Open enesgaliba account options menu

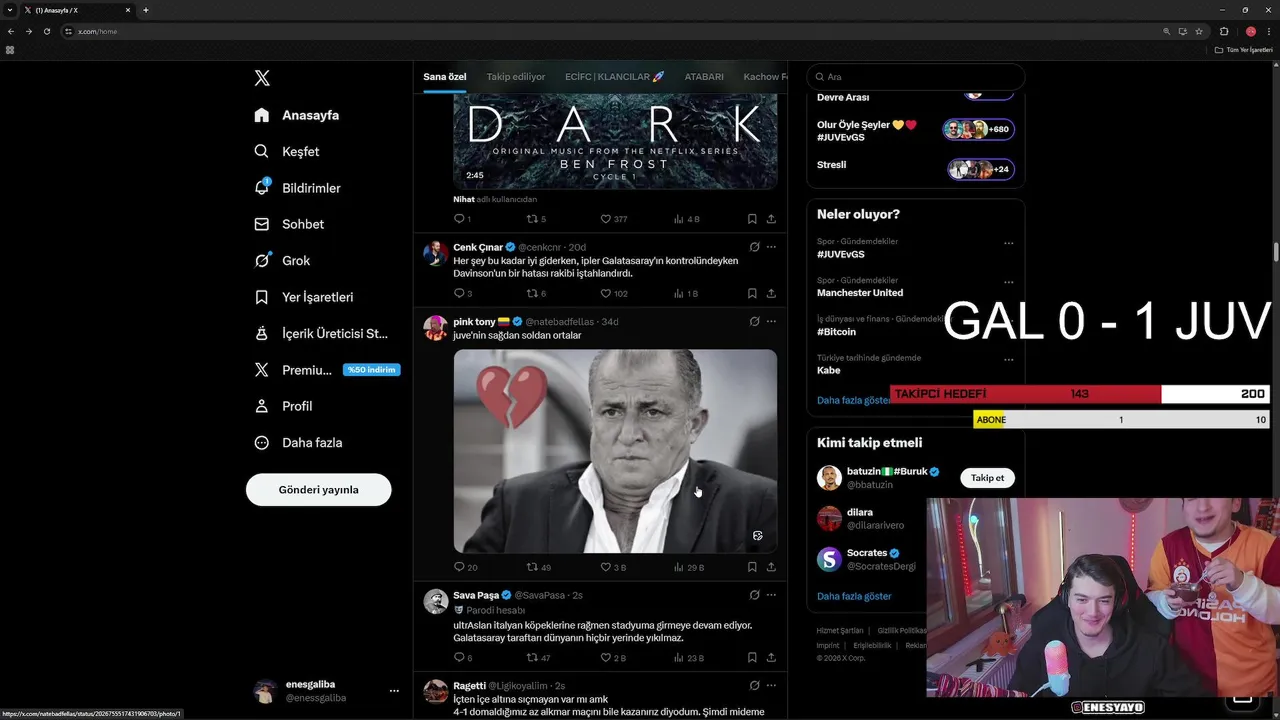[394, 691]
